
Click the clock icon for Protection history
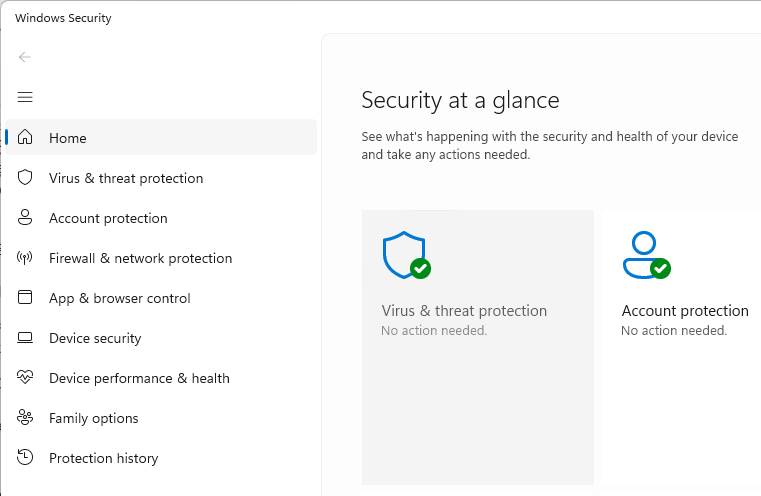[25, 457]
